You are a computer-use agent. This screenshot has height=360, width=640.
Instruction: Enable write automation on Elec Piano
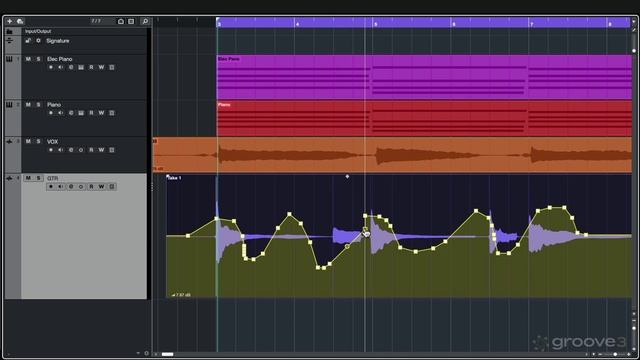pos(101,67)
